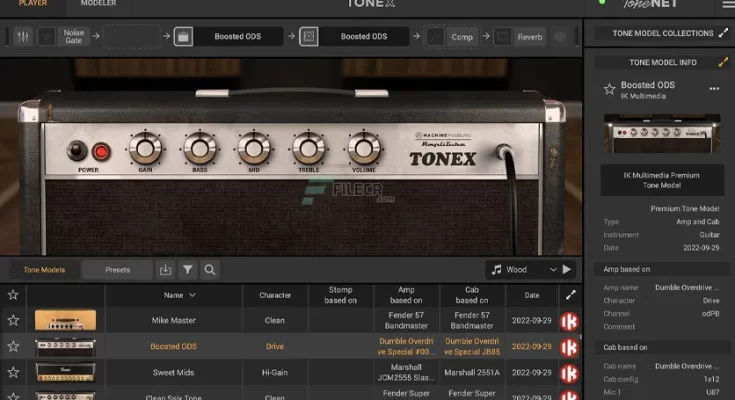Open the Reverb effect block
The width and height of the screenshot is (735, 400).
[x=530, y=37]
